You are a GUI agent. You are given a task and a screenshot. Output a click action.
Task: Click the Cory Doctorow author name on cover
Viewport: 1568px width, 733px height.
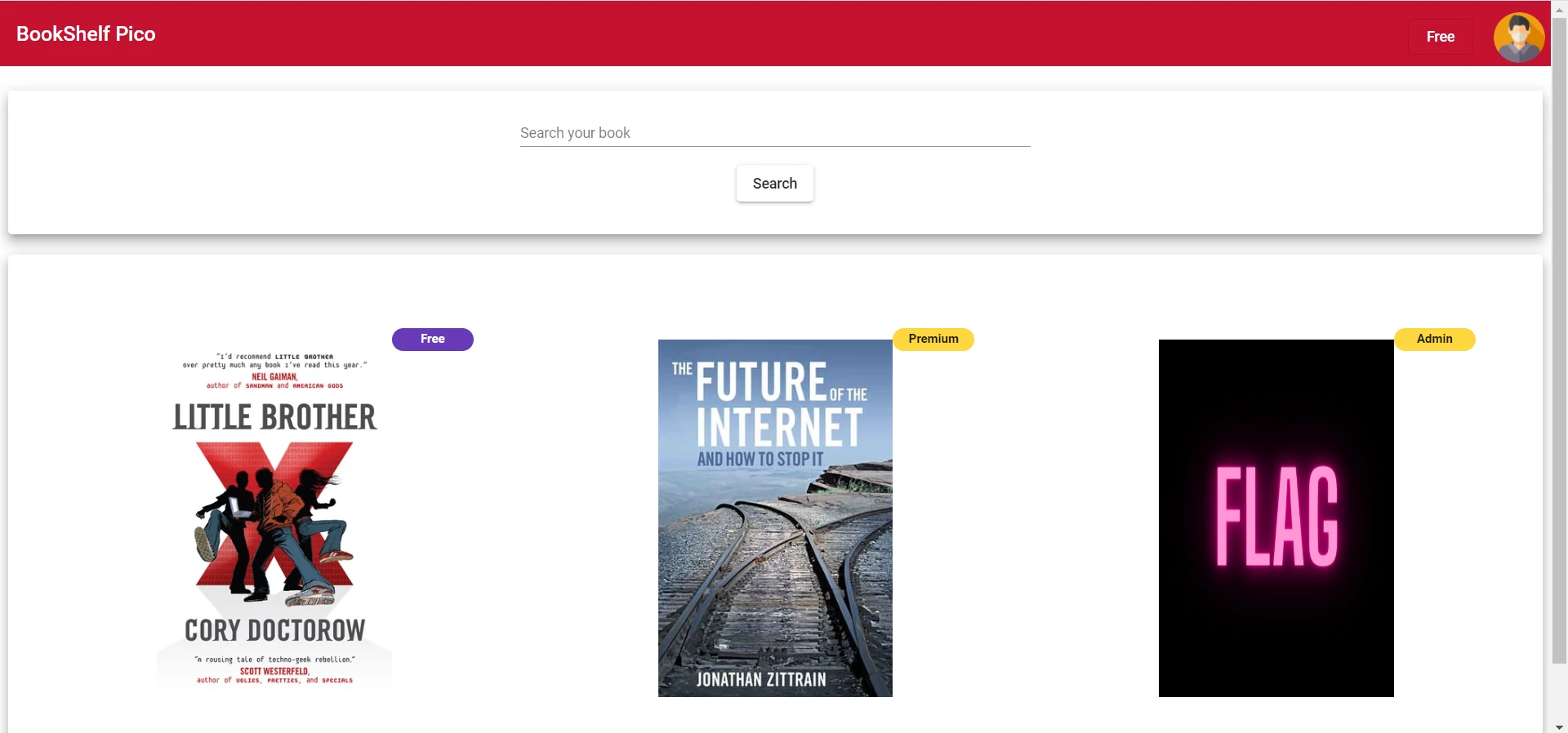pyautogui.click(x=274, y=630)
